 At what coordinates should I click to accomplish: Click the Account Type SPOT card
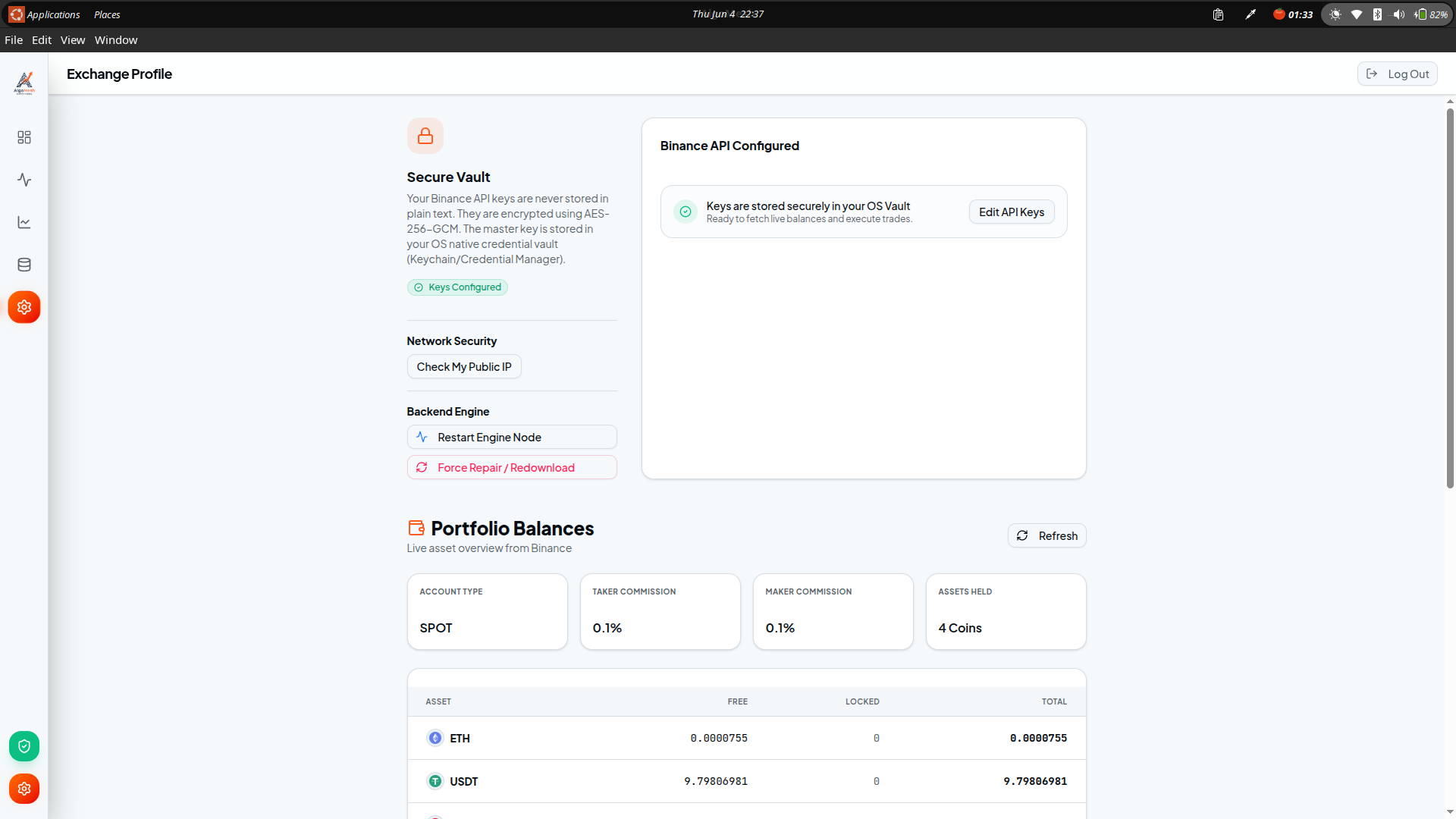pos(488,612)
